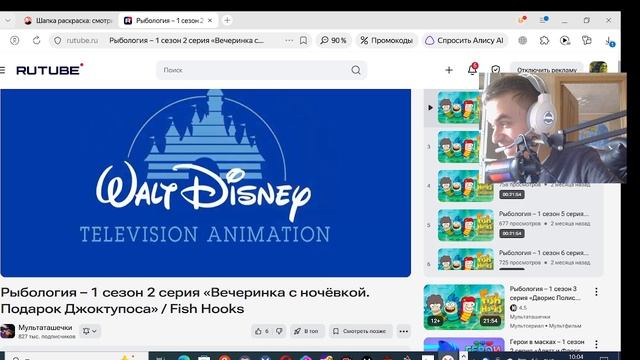The image size is (640, 360).
Task: Open Промокоды button in the toolbar
Action: [387, 40]
